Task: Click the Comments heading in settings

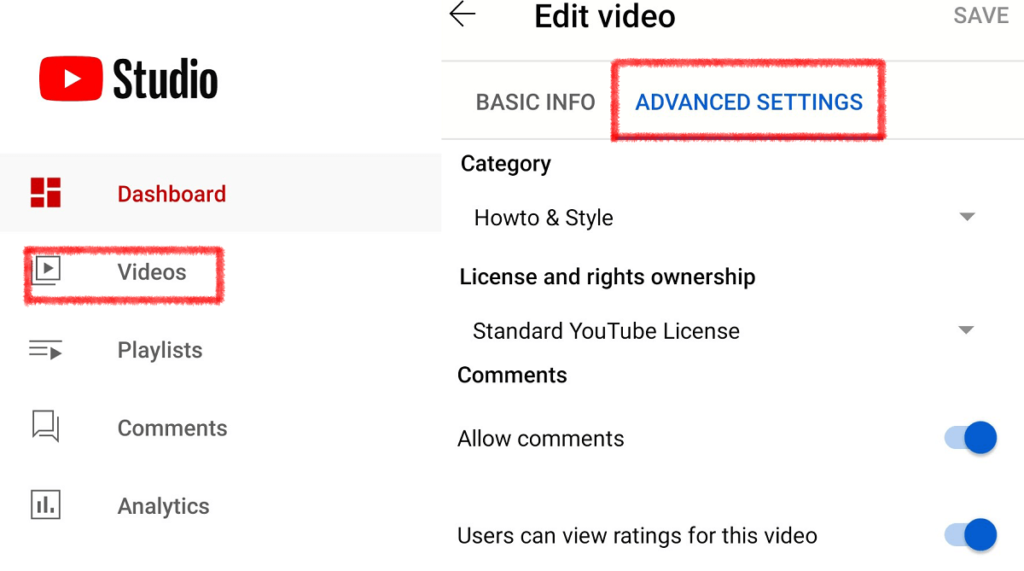Action: (512, 375)
